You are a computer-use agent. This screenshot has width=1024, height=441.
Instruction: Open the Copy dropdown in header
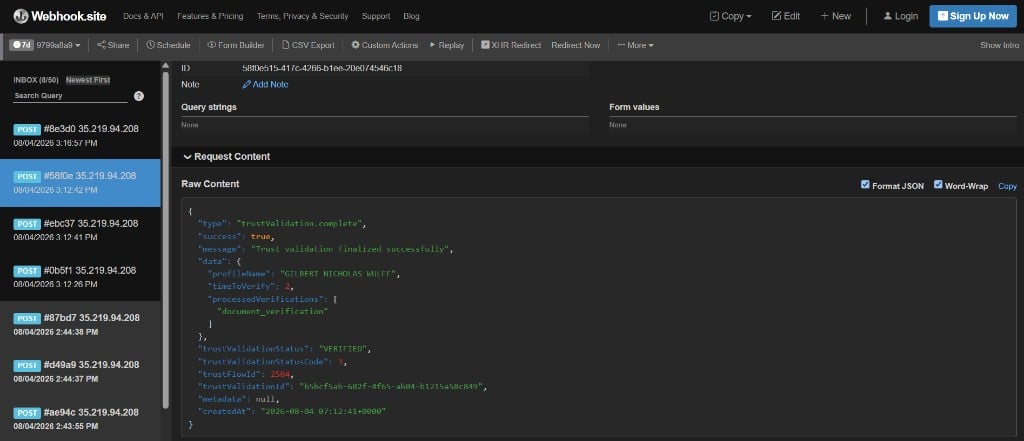[730, 16]
